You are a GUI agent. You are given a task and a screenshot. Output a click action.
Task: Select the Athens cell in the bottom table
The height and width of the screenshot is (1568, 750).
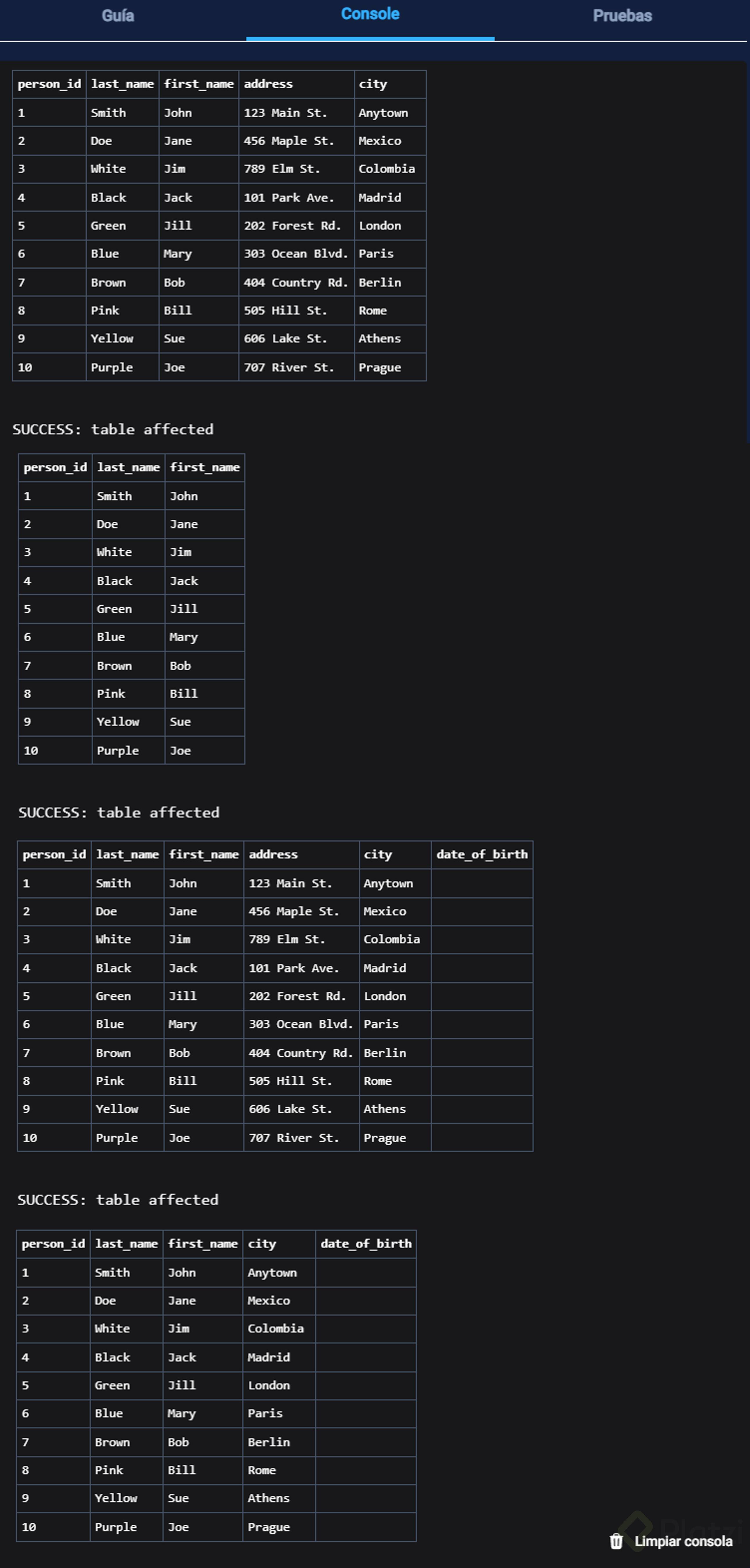point(268,1498)
